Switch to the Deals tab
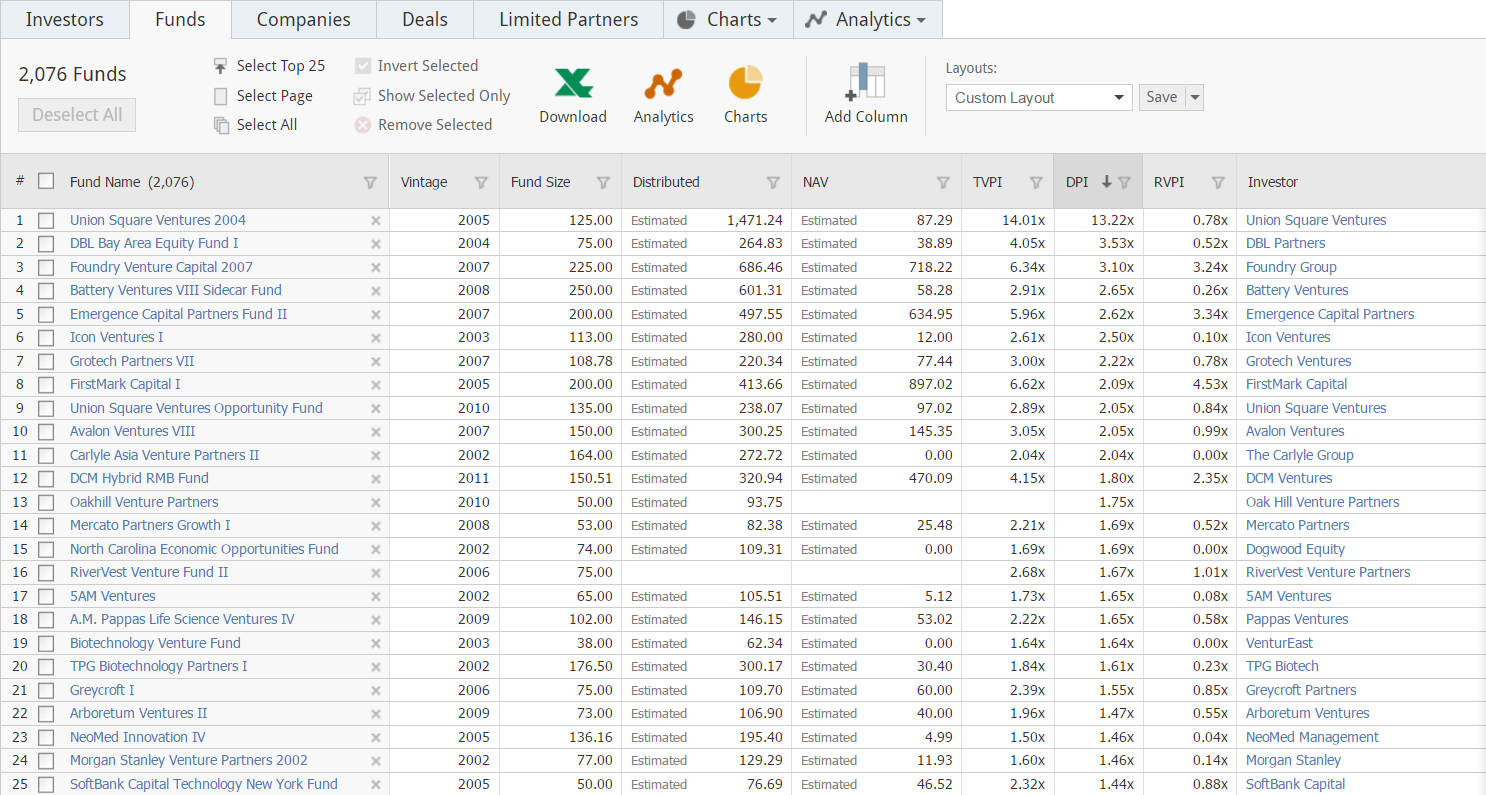 point(425,19)
